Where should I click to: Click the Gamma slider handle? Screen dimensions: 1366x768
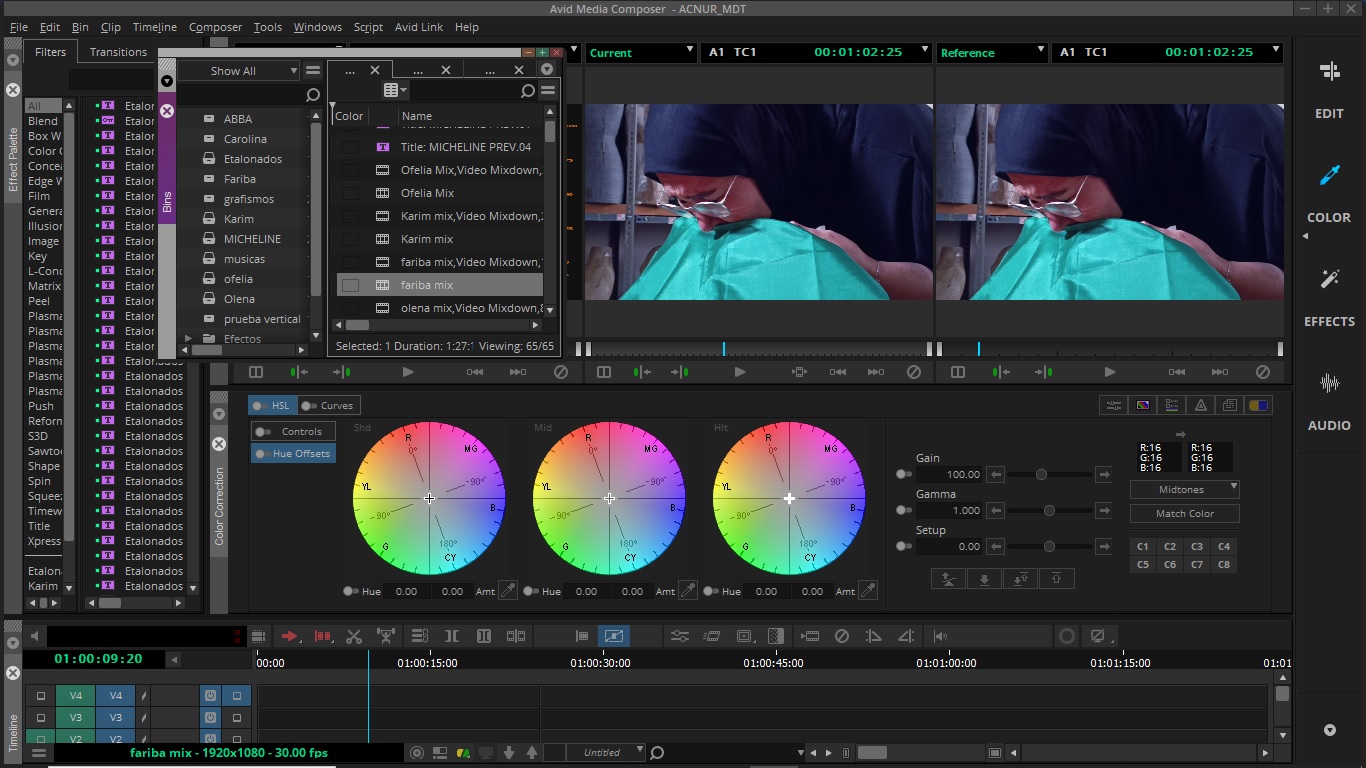point(1049,511)
